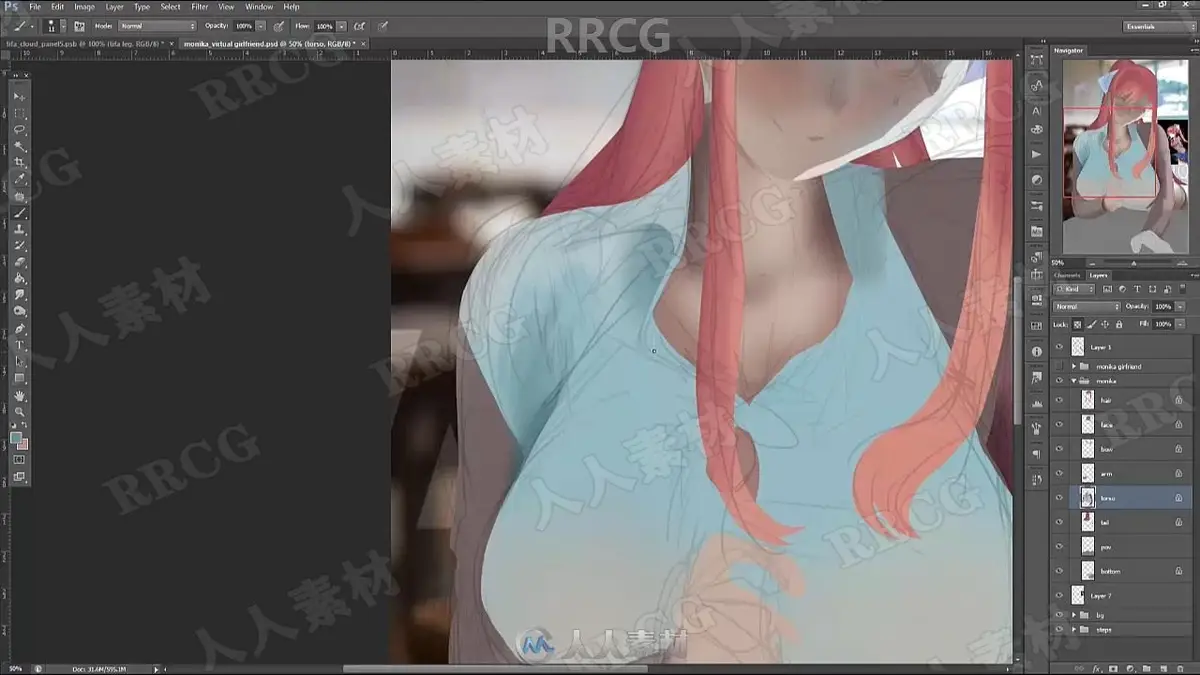Change the screen mode
The width and height of the screenshot is (1200, 675).
point(19,477)
